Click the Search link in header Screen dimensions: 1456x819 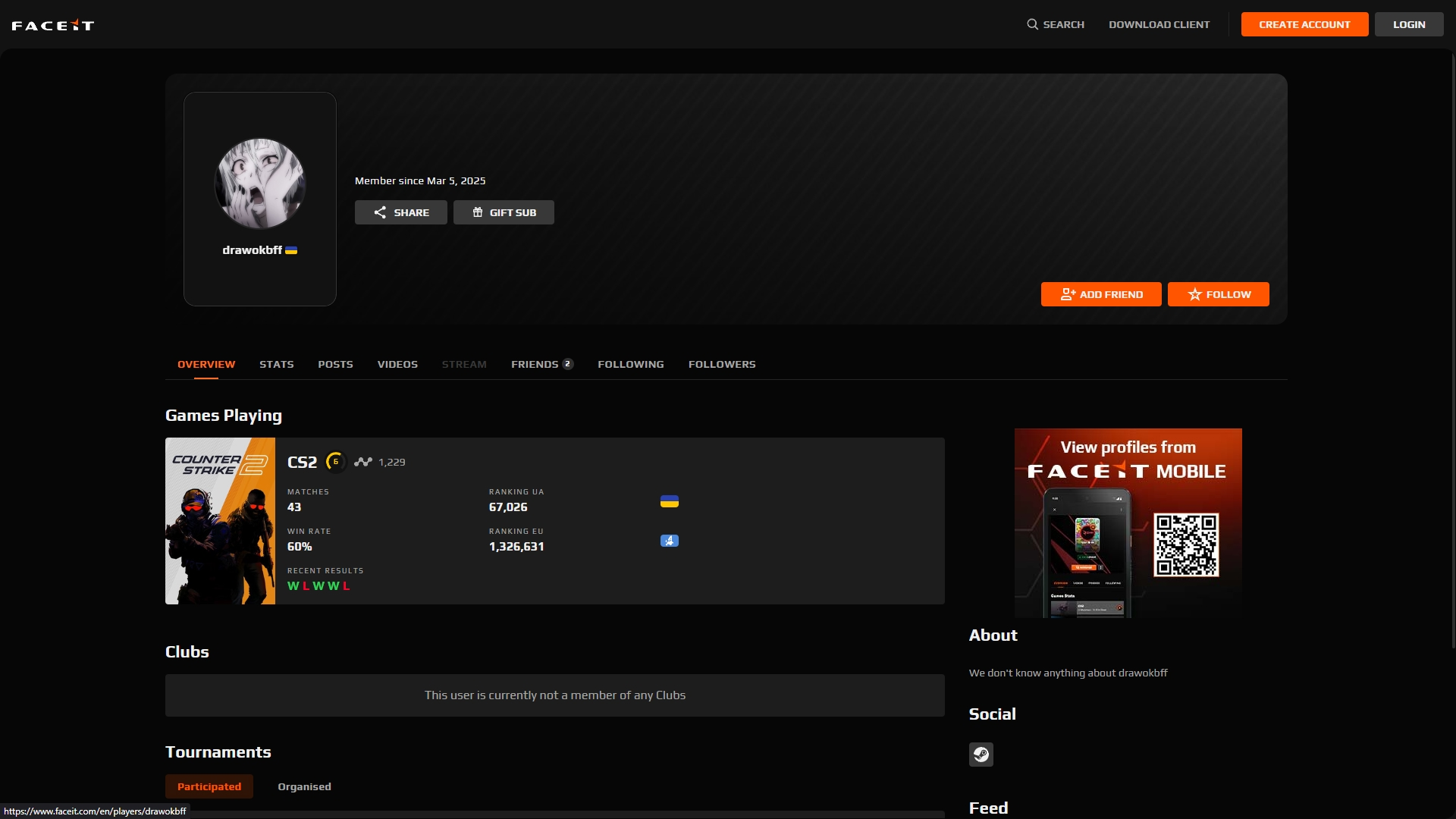coord(1056,24)
